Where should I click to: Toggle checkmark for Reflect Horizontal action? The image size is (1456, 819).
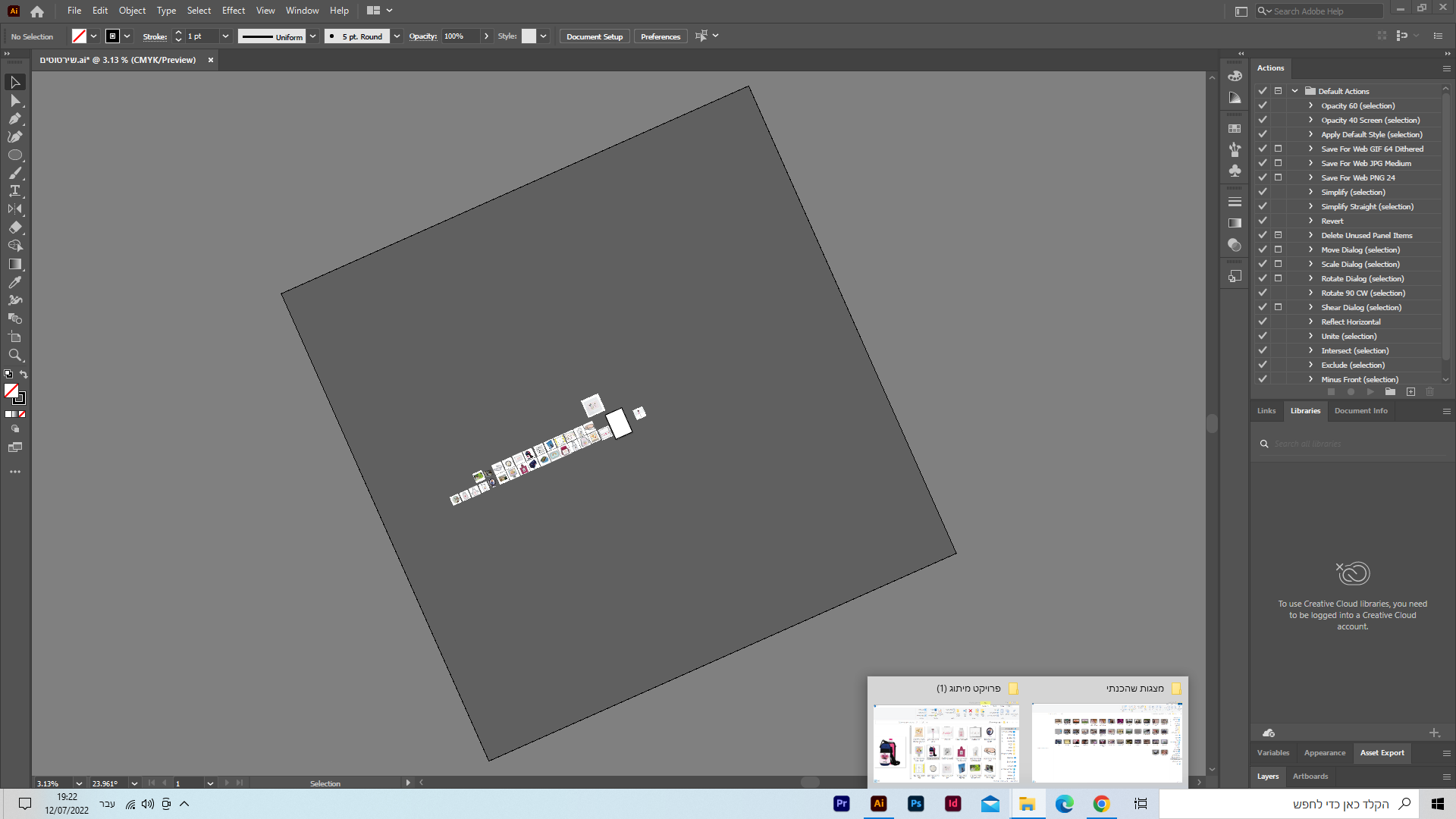[1263, 322]
